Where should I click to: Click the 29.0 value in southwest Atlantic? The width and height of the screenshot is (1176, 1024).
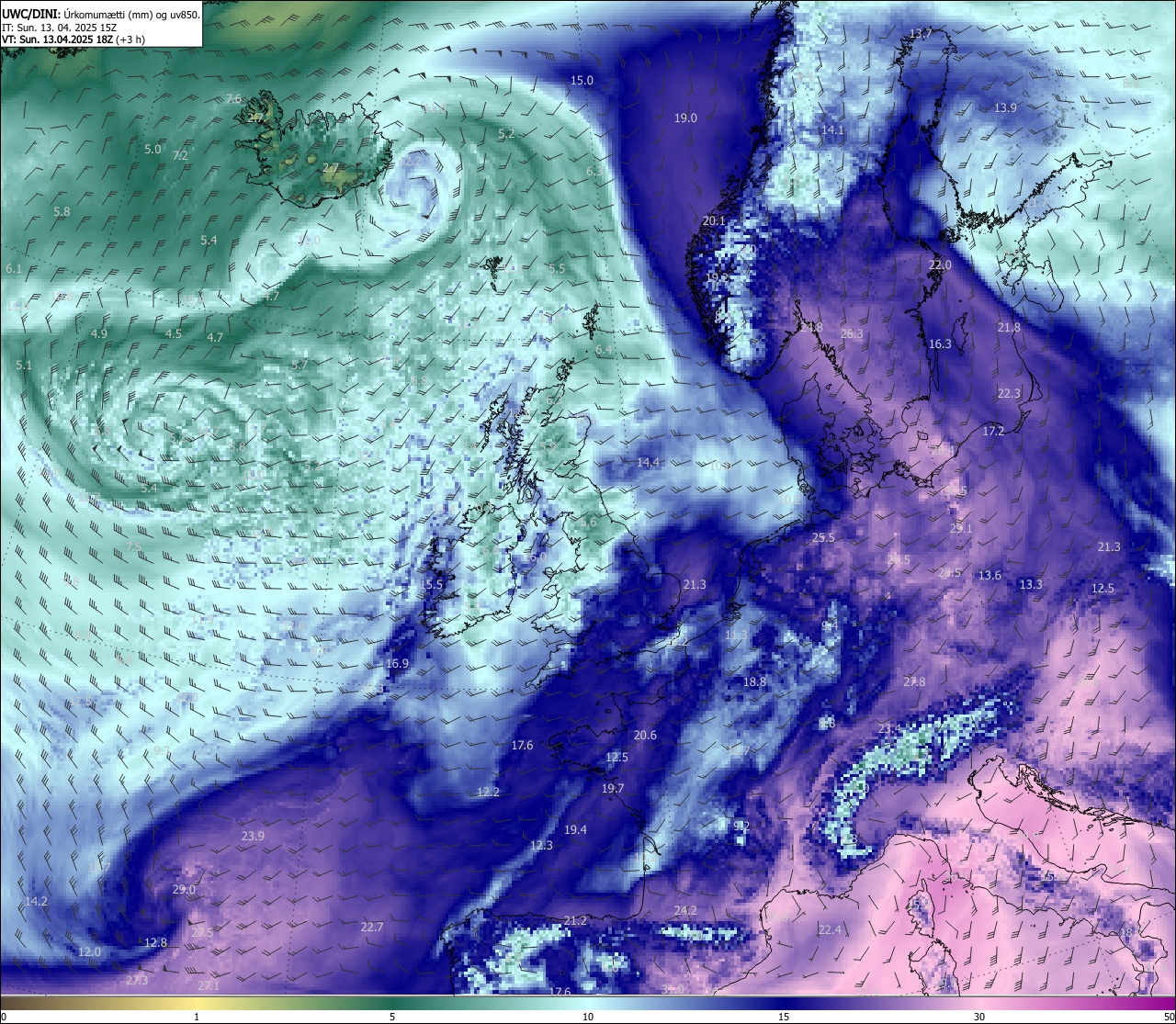[184, 890]
